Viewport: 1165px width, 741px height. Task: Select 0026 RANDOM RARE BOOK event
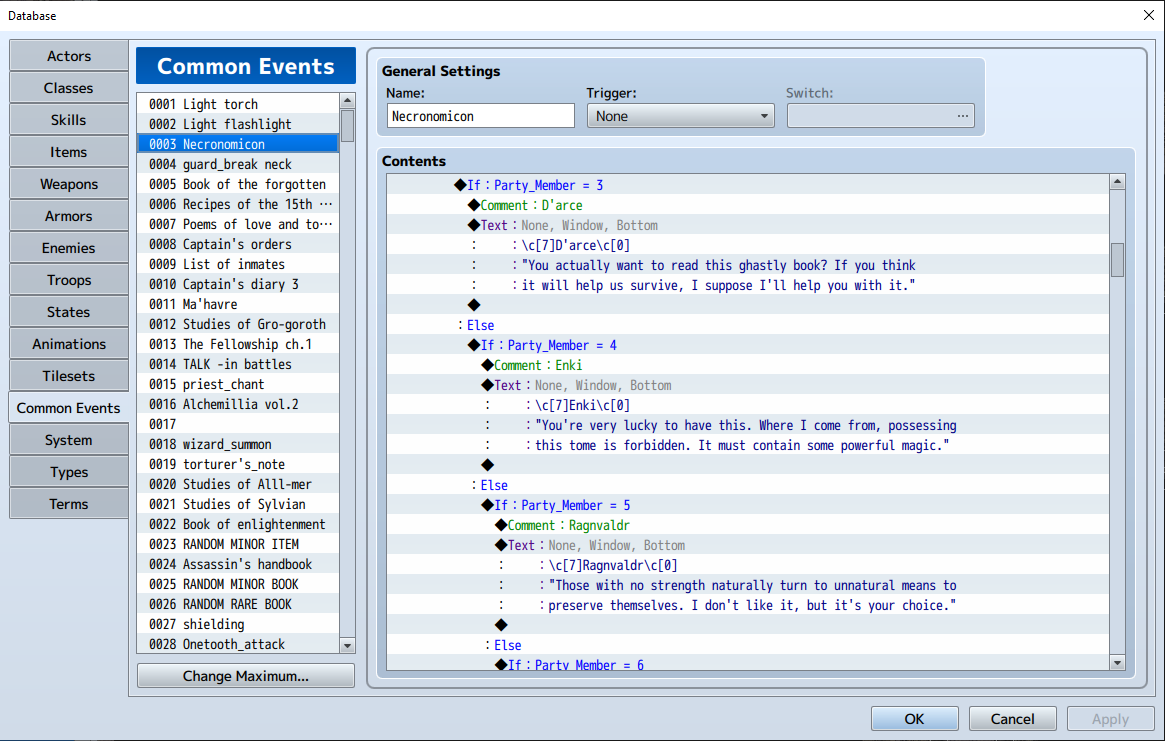pos(237,604)
